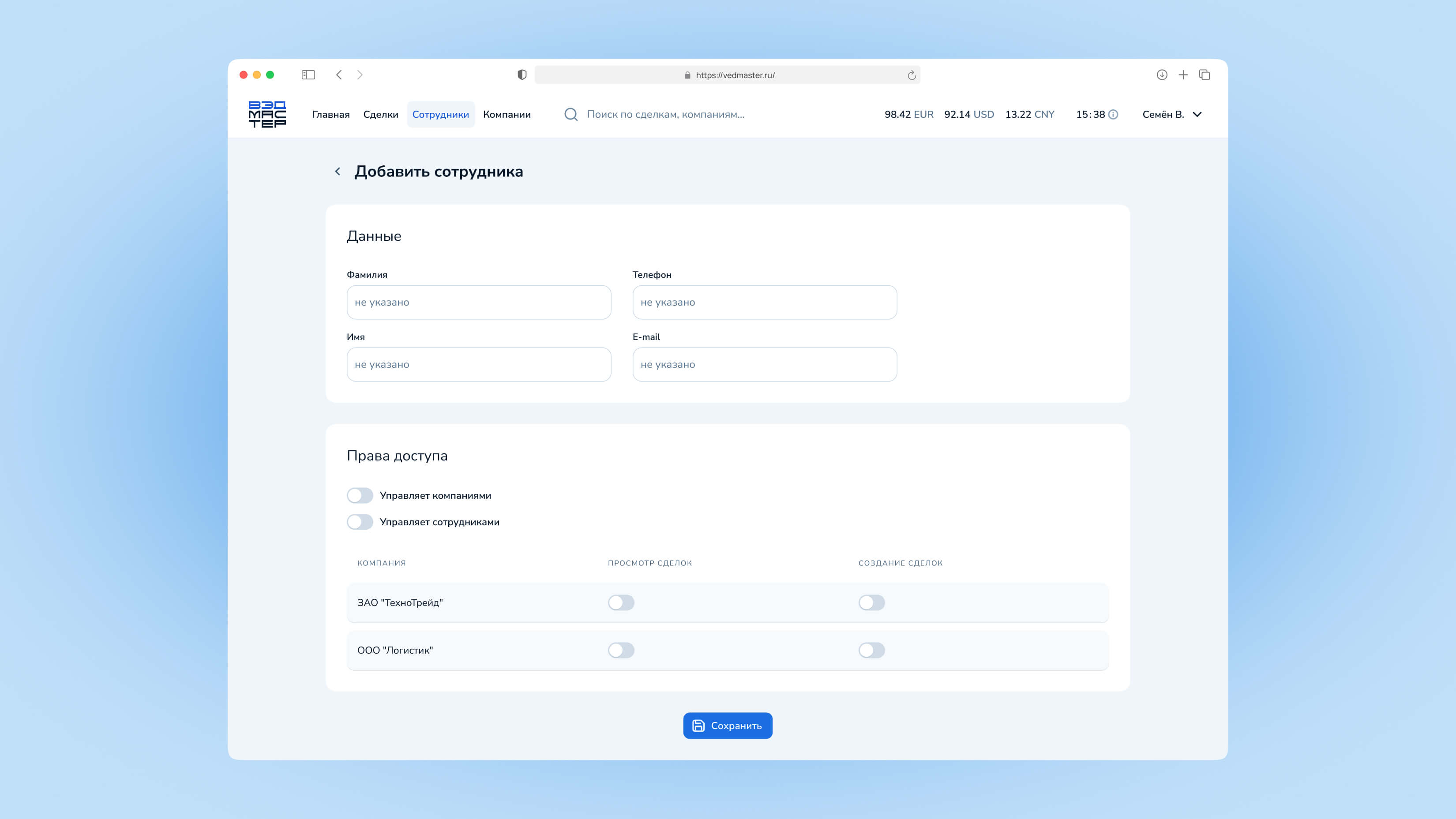Open browser downloads icon
The width and height of the screenshot is (1456, 819).
click(x=1162, y=75)
